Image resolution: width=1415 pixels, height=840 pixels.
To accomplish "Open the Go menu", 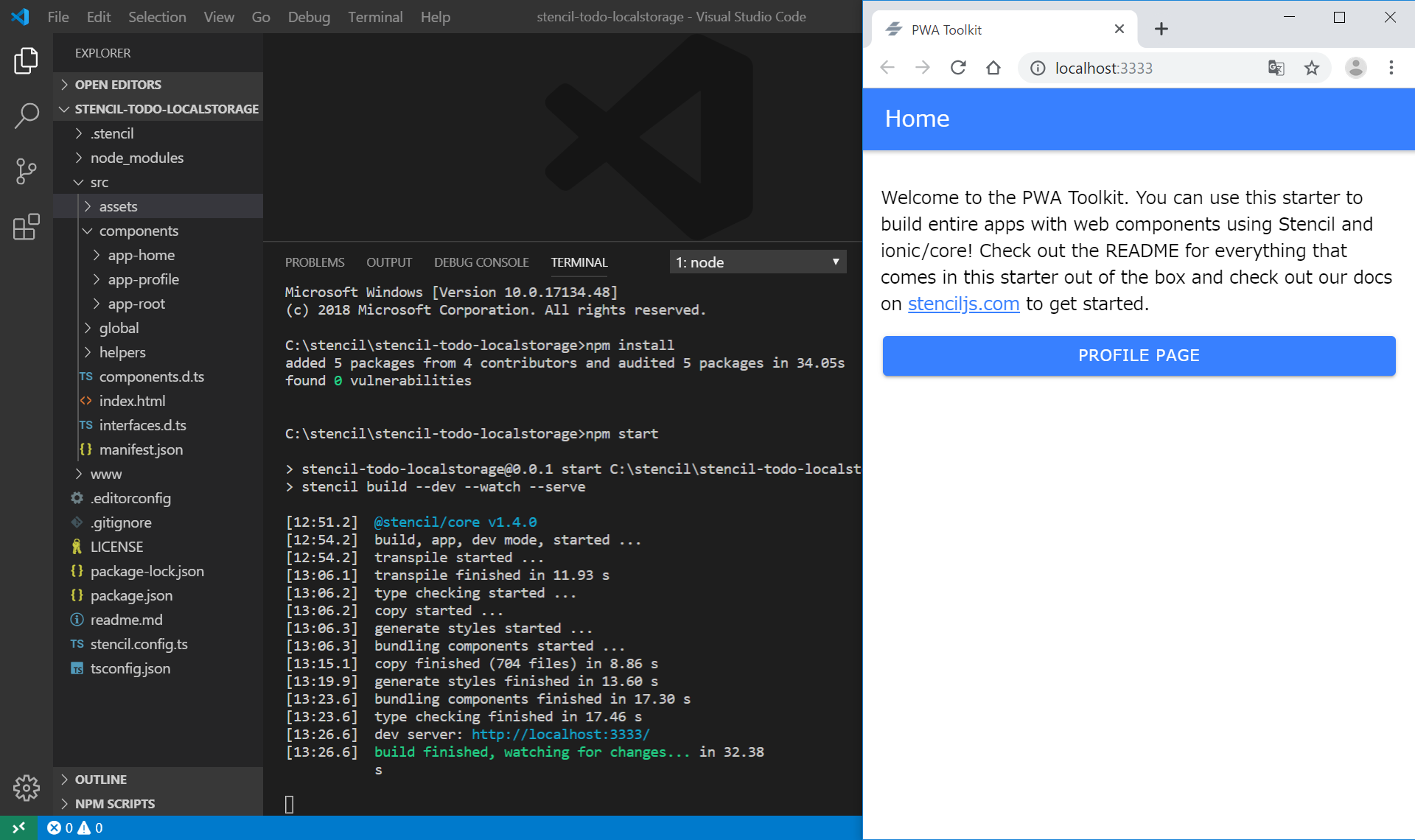I will tap(261, 16).
